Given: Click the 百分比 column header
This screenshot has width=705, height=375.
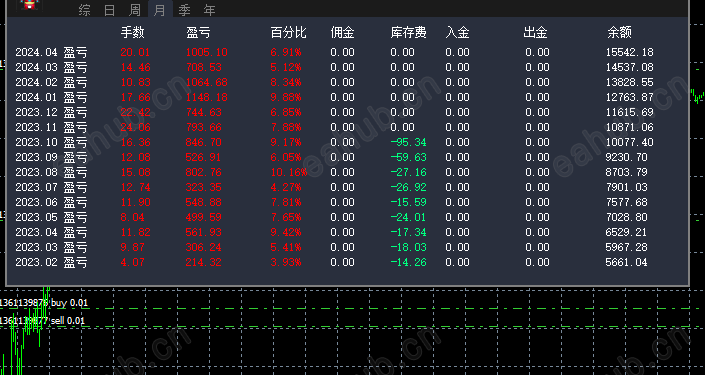Looking at the screenshot, I should pyautogui.click(x=288, y=32).
